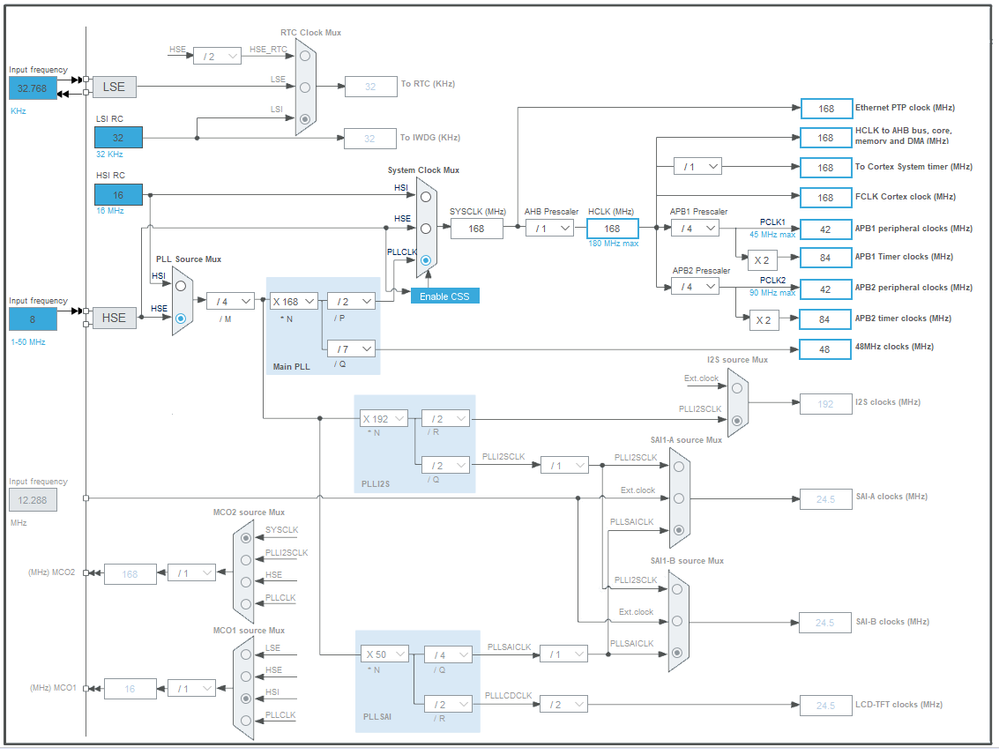Viewport: 999px width, 749px height.
Task: Open the PLL /M divider dropdown
Action: (x=231, y=301)
